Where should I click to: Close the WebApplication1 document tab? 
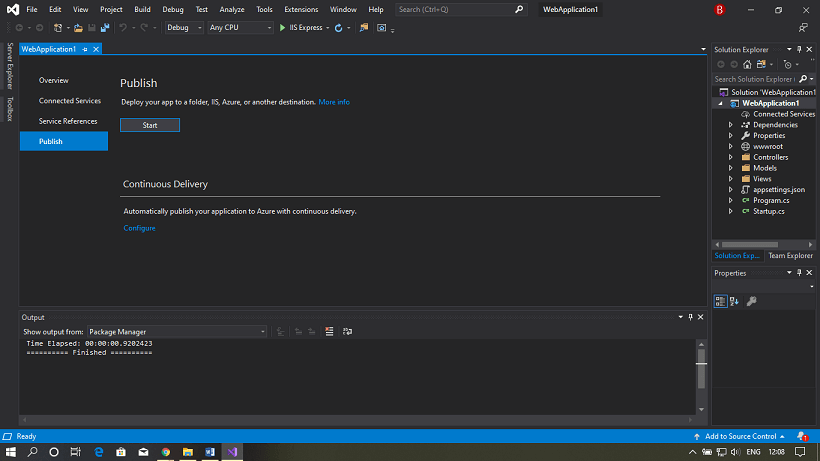pyautogui.click(x=96, y=49)
